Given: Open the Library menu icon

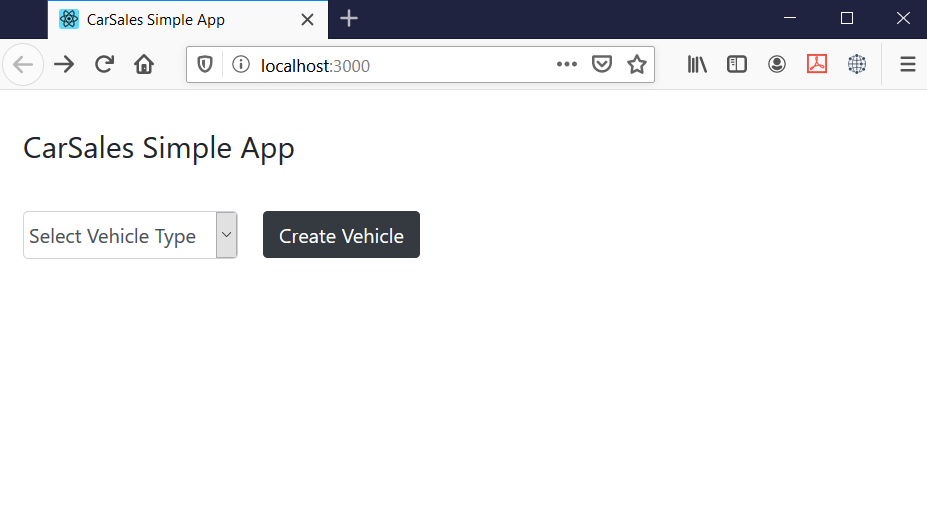Looking at the screenshot, I should point(697,64).
